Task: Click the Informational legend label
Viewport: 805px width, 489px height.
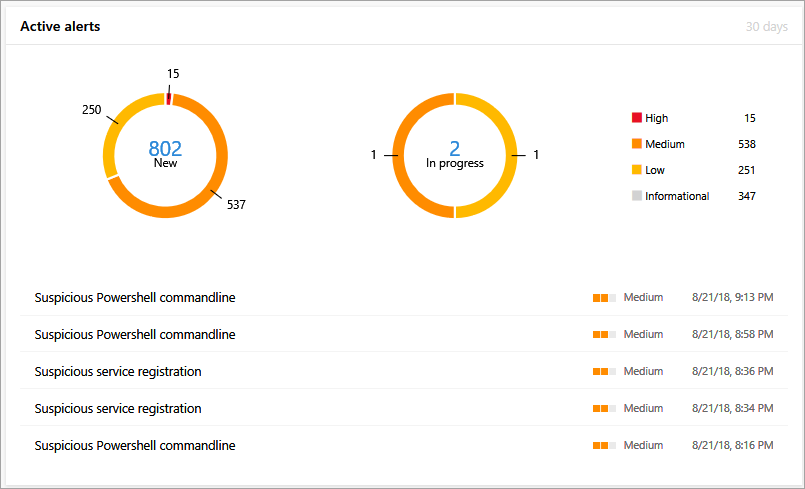Action: 677,196
